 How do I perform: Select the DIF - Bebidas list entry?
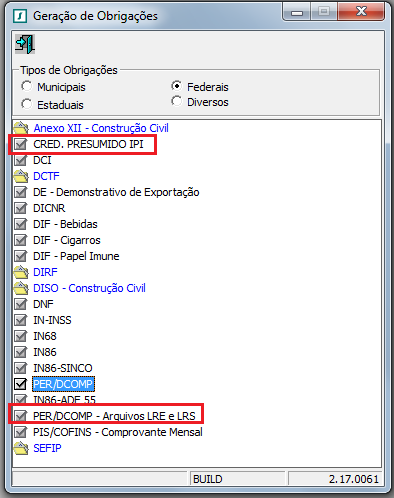(65, 224)
